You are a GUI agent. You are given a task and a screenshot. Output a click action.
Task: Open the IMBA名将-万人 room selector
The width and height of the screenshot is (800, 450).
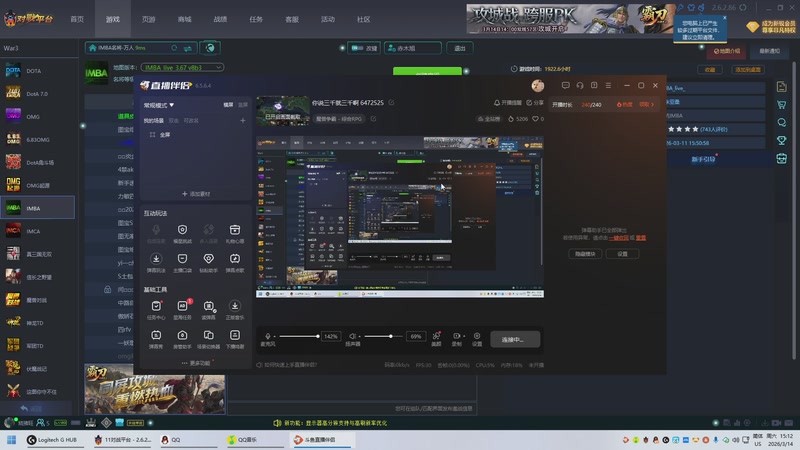(x=141, y=48)
